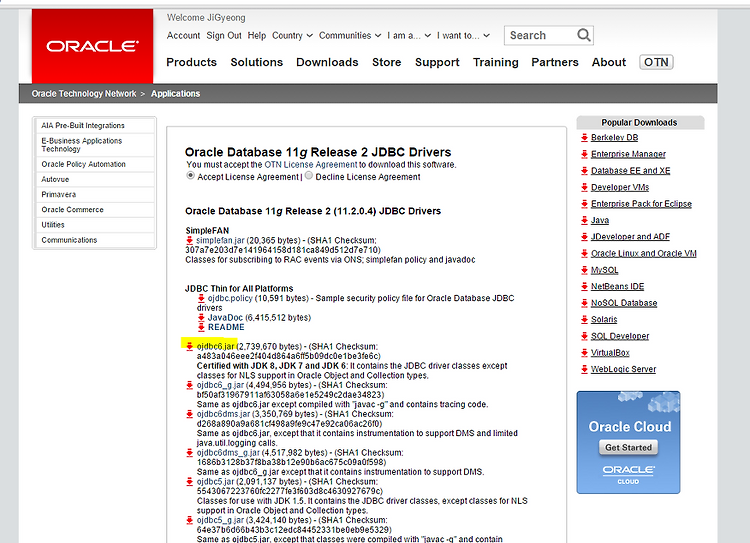Click download icon next to Database EE and XE
Screen dimensions: 750x543
pos(584,171)
